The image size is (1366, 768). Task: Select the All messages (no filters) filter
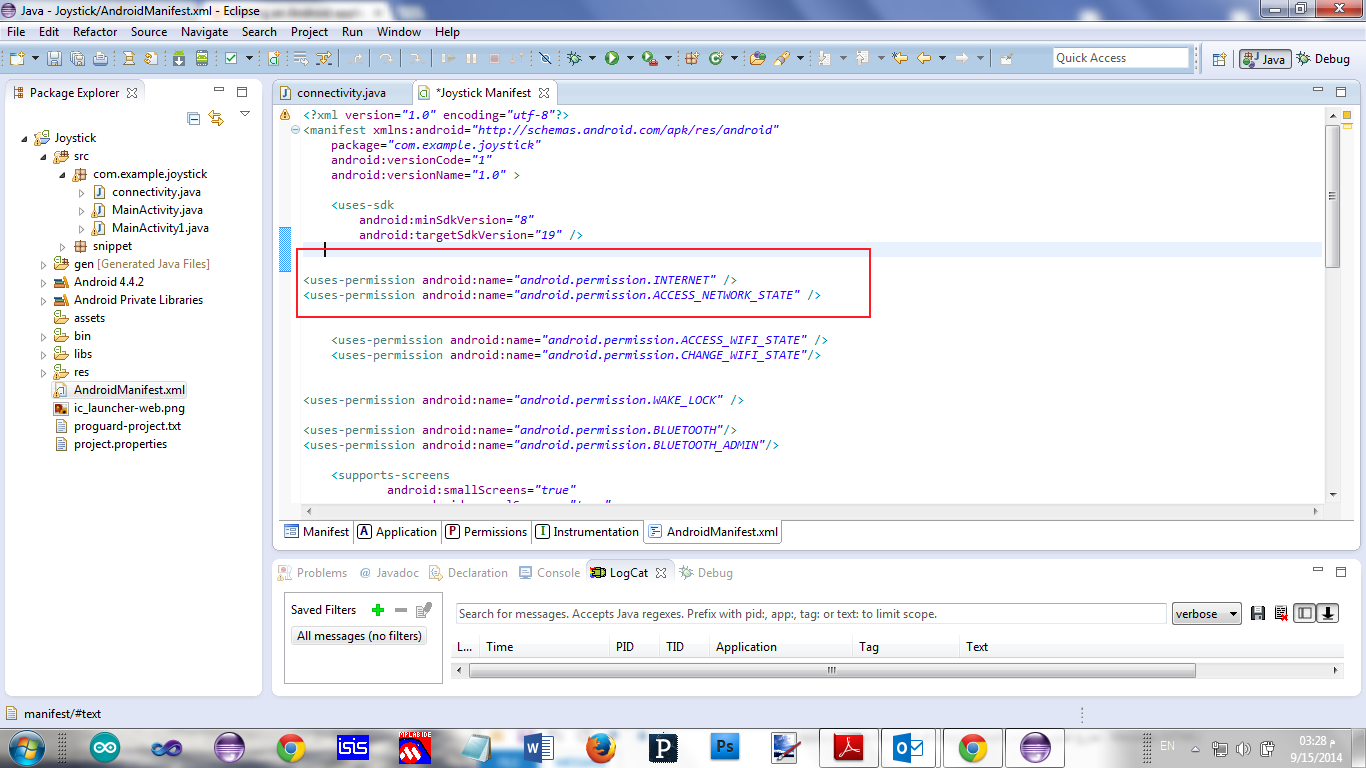pos(358,635)
